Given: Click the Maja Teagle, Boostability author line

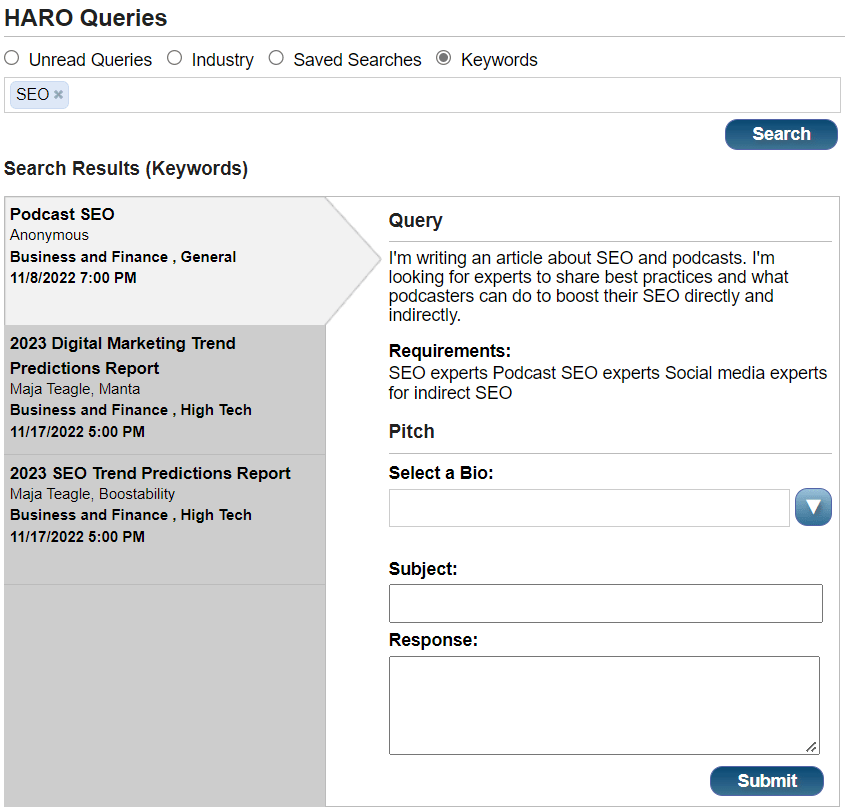Looking at the screenshot, I should [92, 494].
